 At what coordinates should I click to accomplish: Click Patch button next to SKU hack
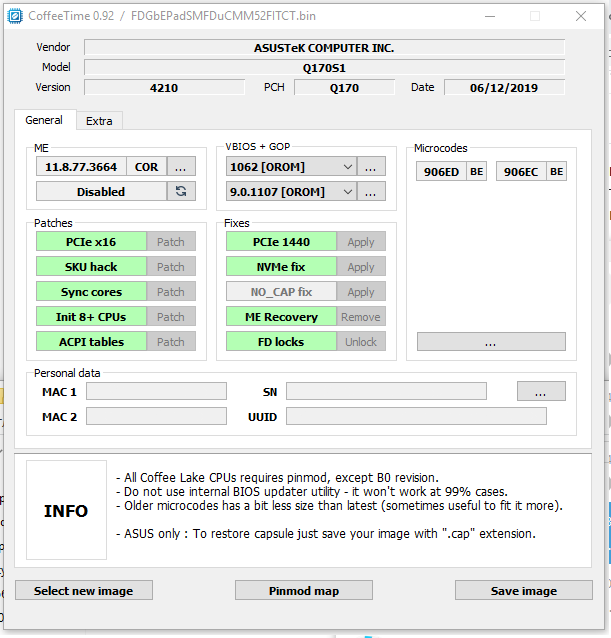click(171, 267)
